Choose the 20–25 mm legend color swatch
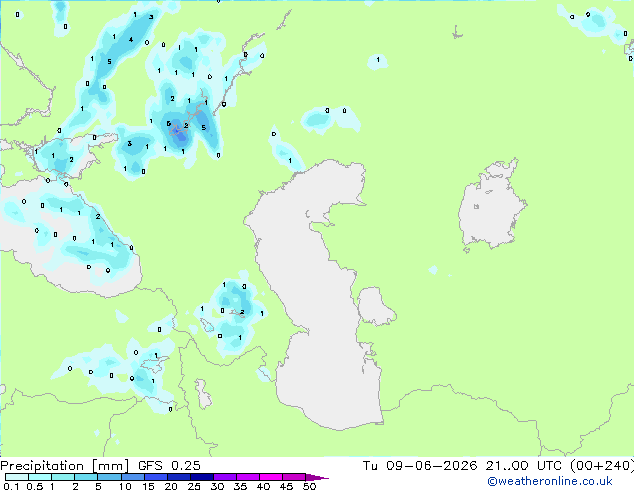Screen dimensions: 634x490 179,477
